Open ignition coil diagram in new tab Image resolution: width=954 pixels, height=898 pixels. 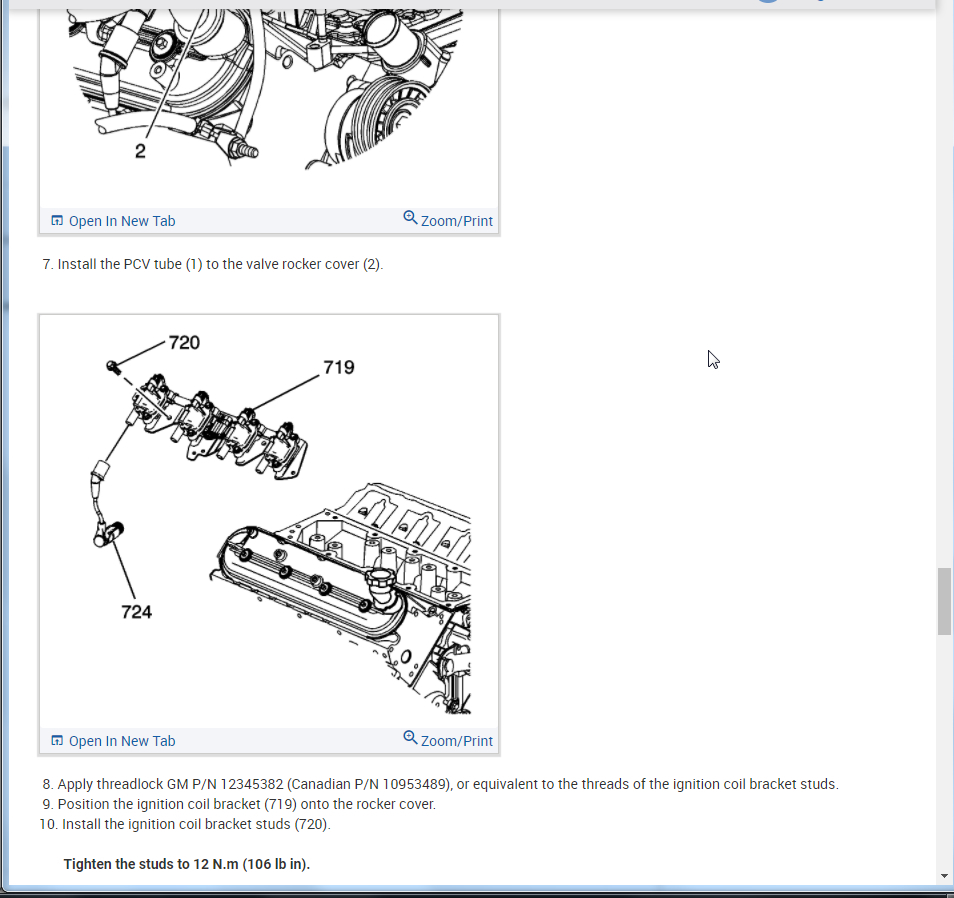point(113,741)
